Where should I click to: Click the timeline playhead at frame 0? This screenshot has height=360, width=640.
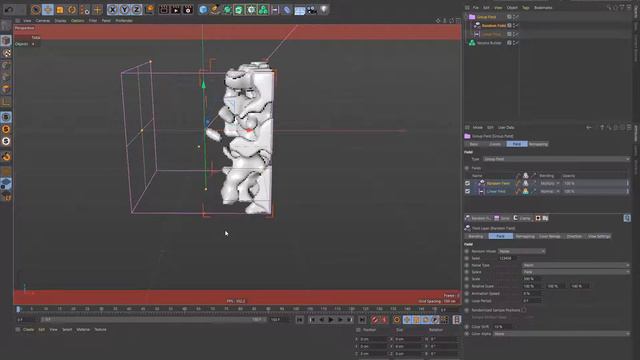18,309
